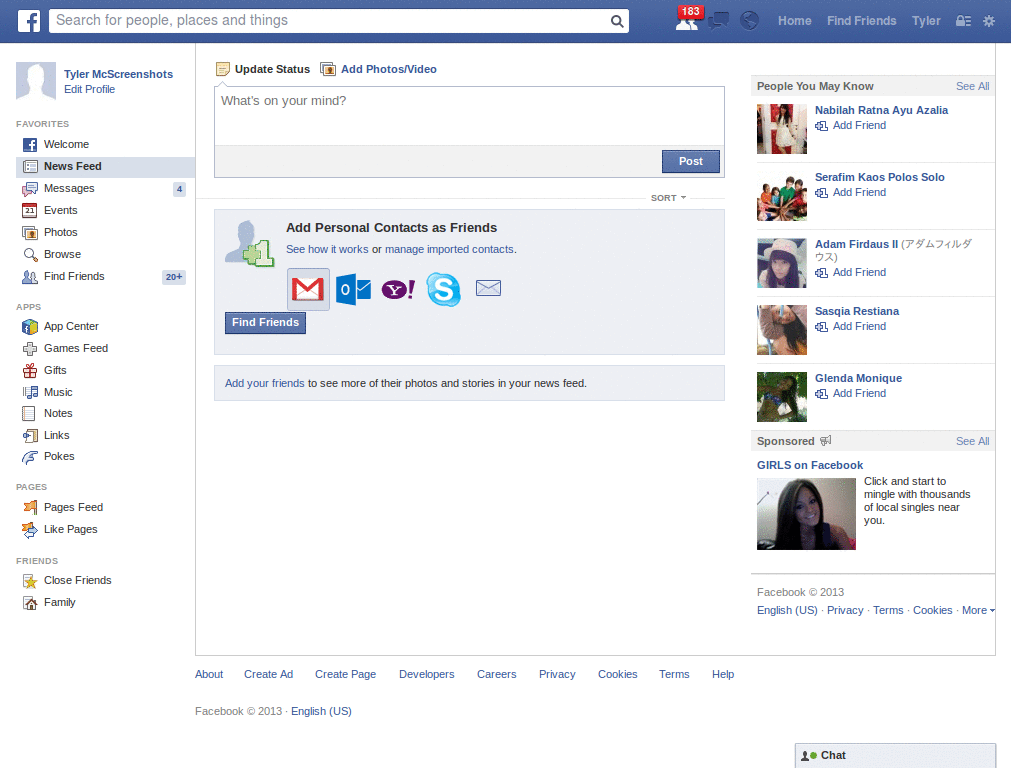Click the Browse magnifier icon
Screen dimensions: 1024x768
click(29, 255)
